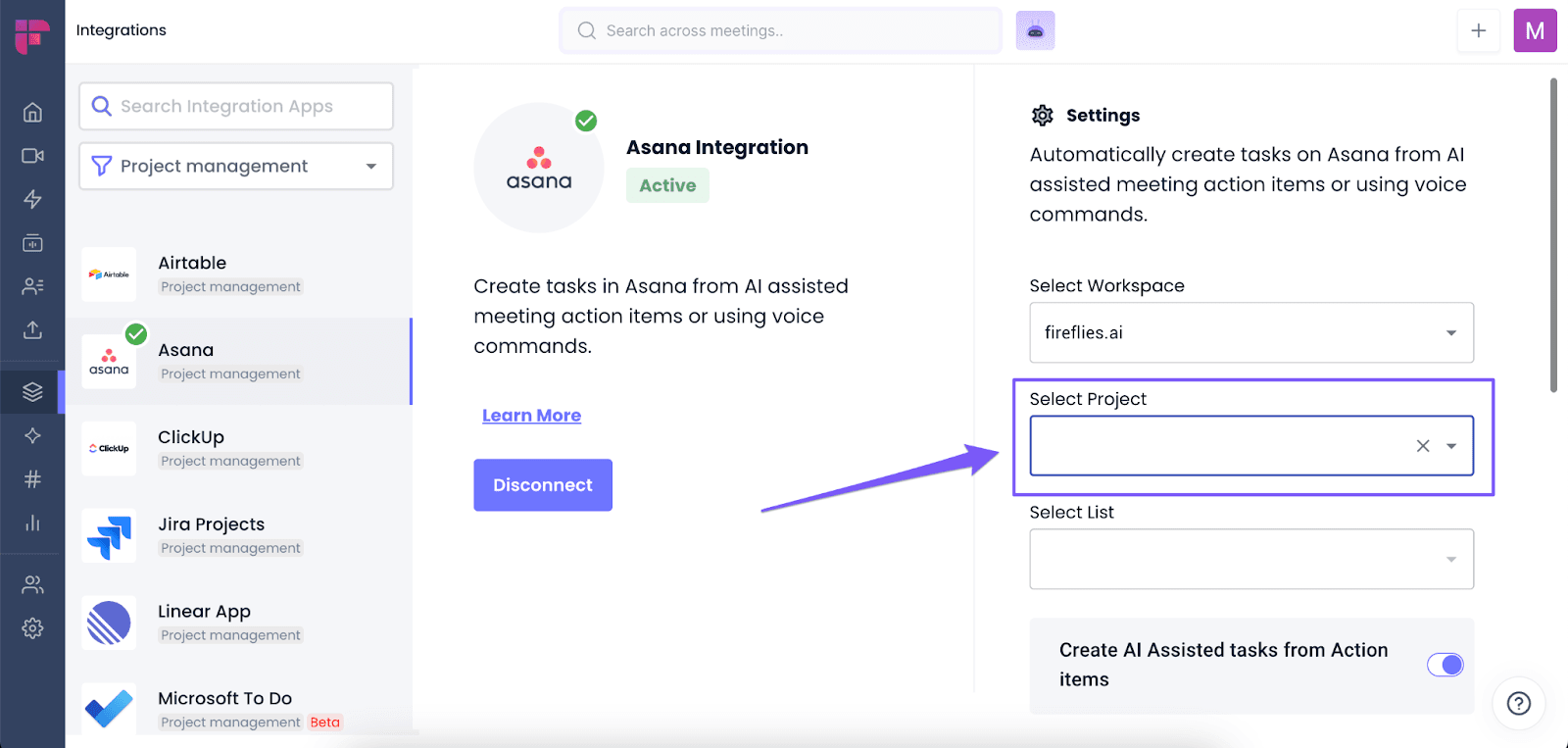The image size is (1568, 748).
Task: Click the Active status badge
Action: [667, 185]
